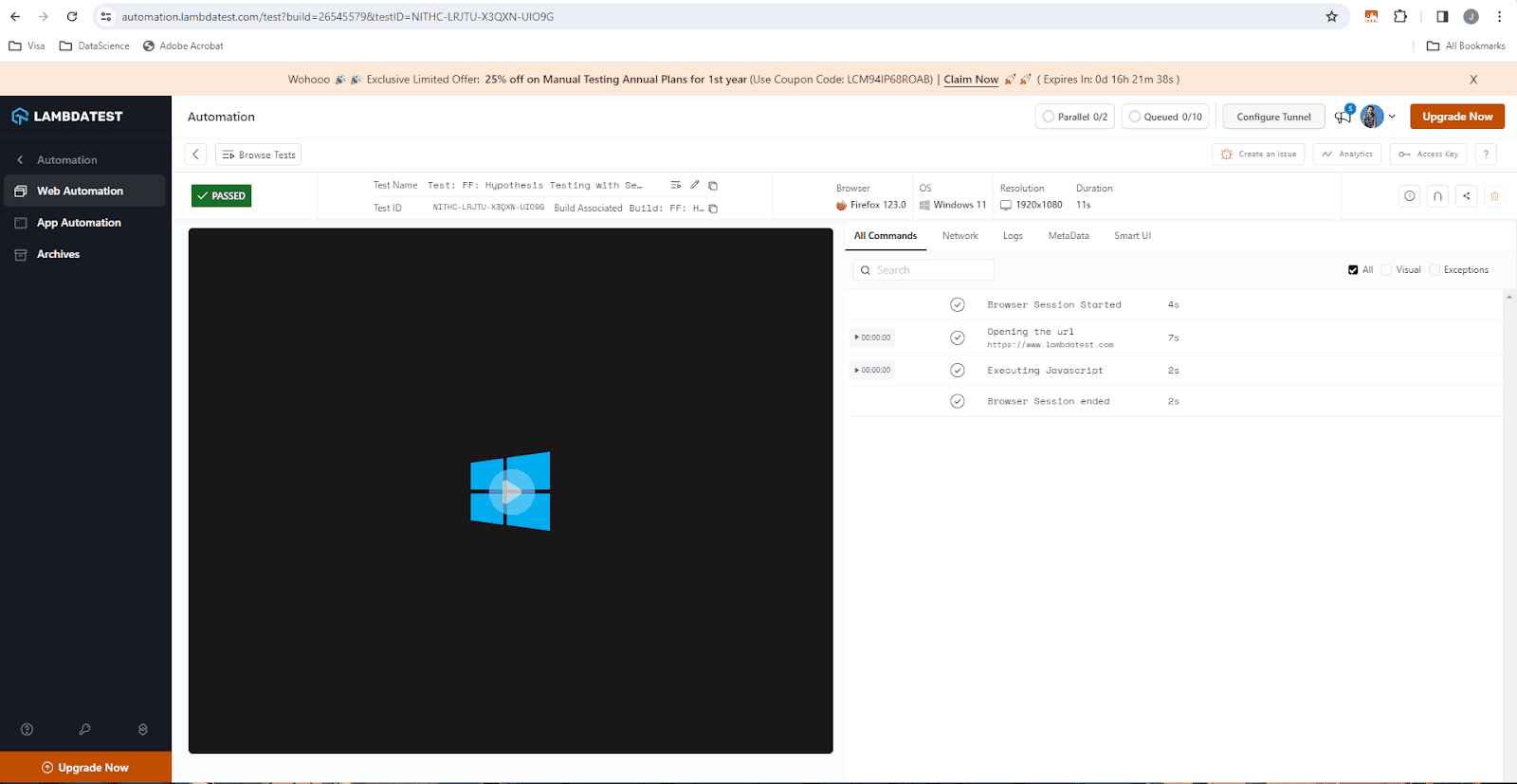The height and width of the screenshot is (784, 1517).
Task: Click the LambdaTest logo
Action: (66, 117)
